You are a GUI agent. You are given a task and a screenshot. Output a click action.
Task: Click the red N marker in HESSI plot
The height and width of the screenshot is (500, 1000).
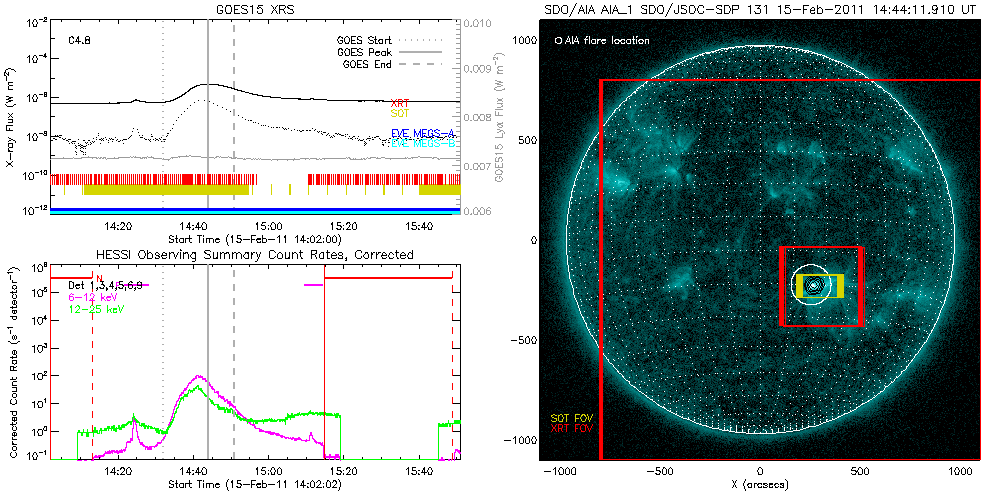(x=98, y=277)
